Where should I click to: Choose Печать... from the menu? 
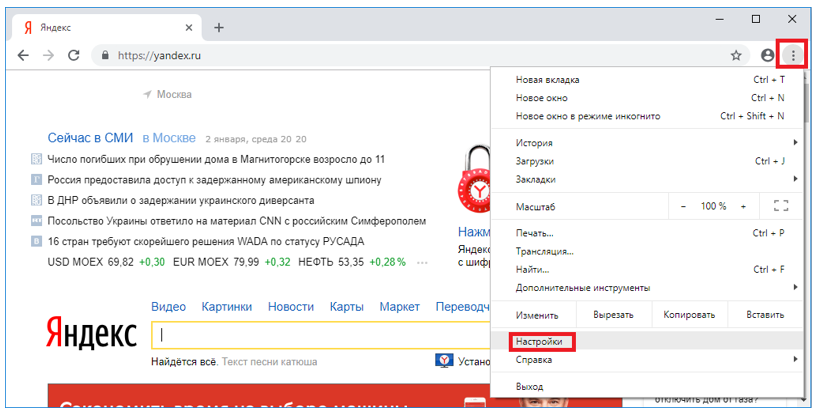pyautogui.click(x=647, y=233)
